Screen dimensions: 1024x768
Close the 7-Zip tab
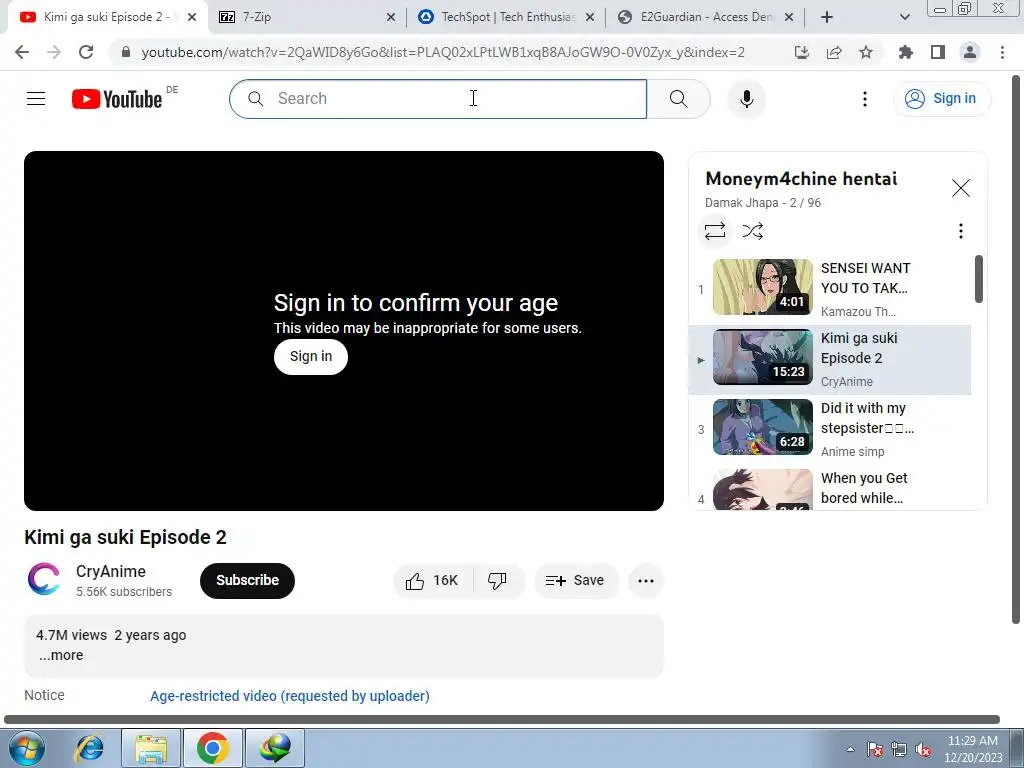click(391, 17)
